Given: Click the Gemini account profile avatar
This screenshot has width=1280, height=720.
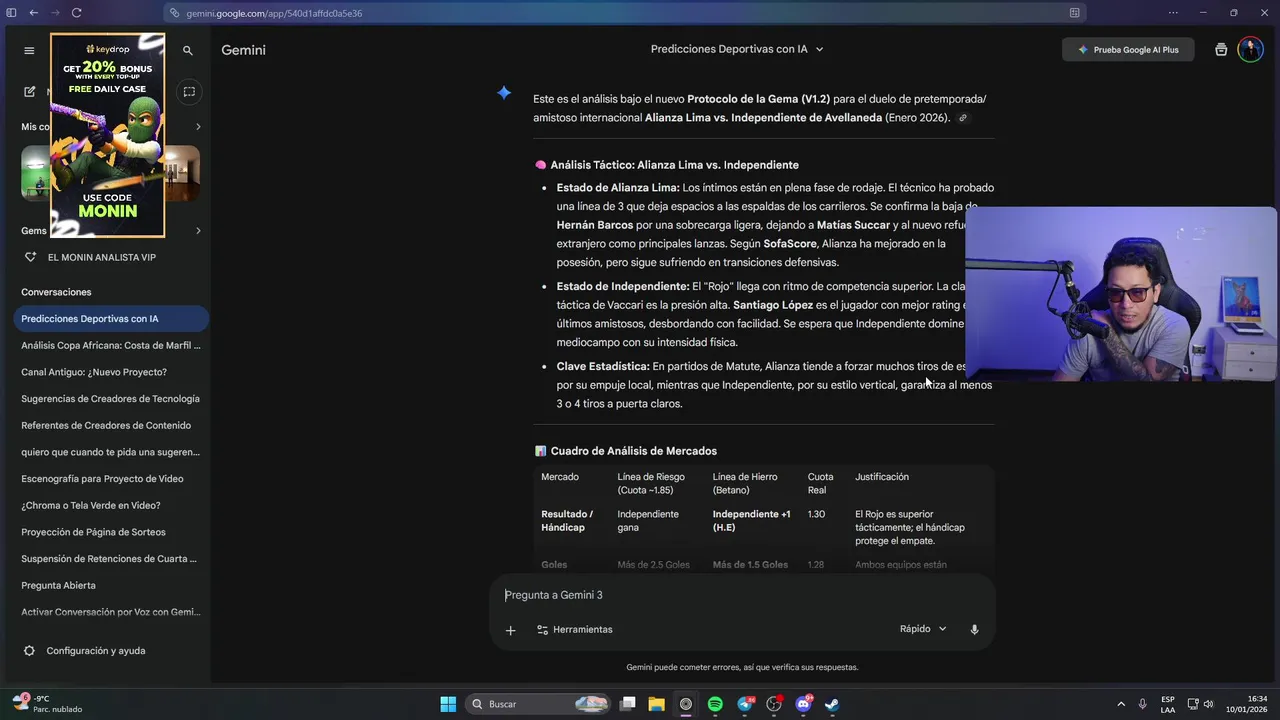Looking at the screenshot, I should click(x=1250, y=50).
